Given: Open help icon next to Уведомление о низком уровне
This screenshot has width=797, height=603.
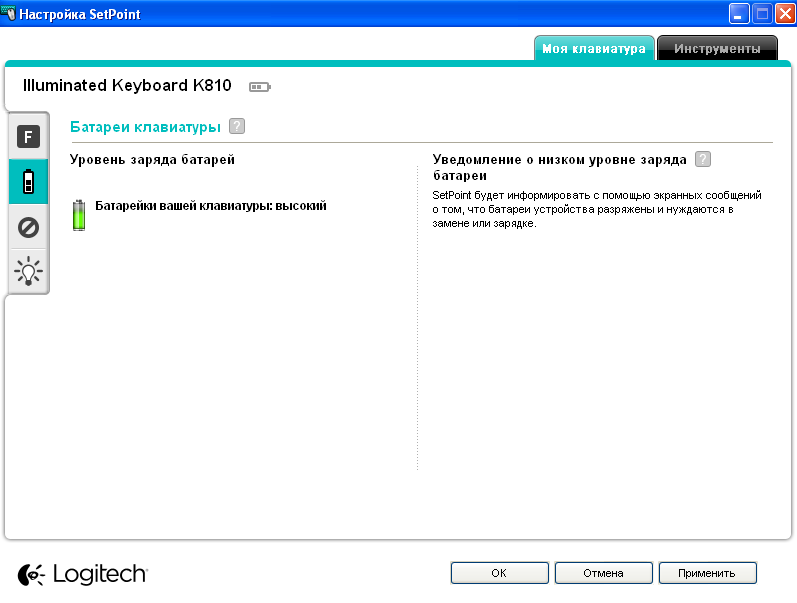Looking at the screenshot, I should point(703,159).
